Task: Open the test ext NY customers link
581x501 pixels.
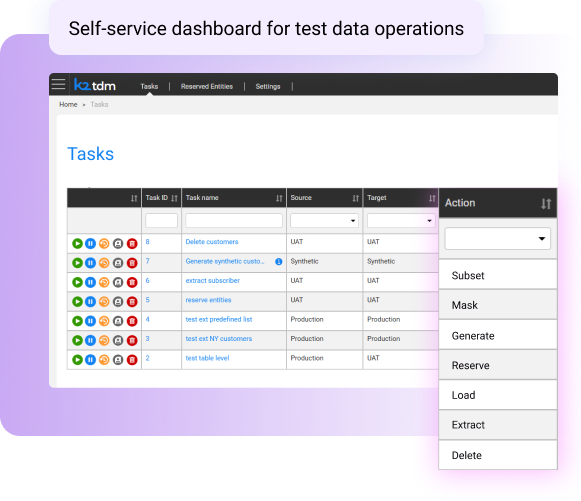Action: click(x=219, y=338)
